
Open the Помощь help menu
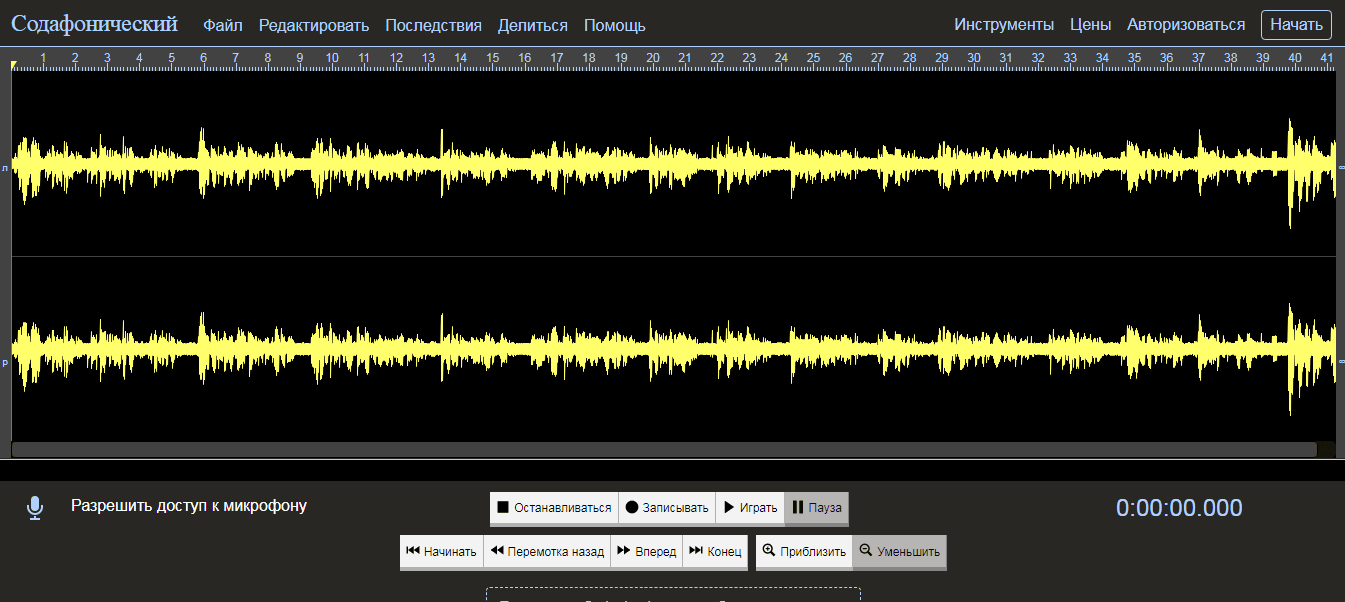tap(614, 26)
